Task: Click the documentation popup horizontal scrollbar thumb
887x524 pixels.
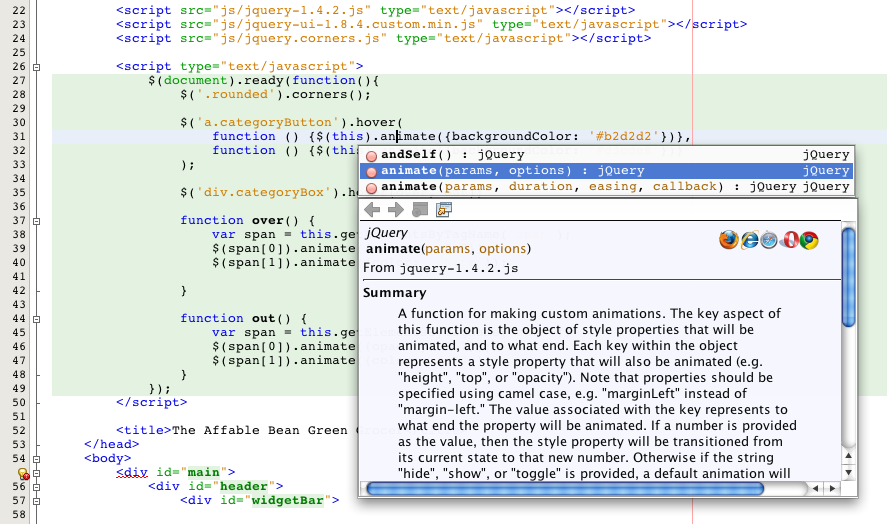Action: [x=565, y=488]
